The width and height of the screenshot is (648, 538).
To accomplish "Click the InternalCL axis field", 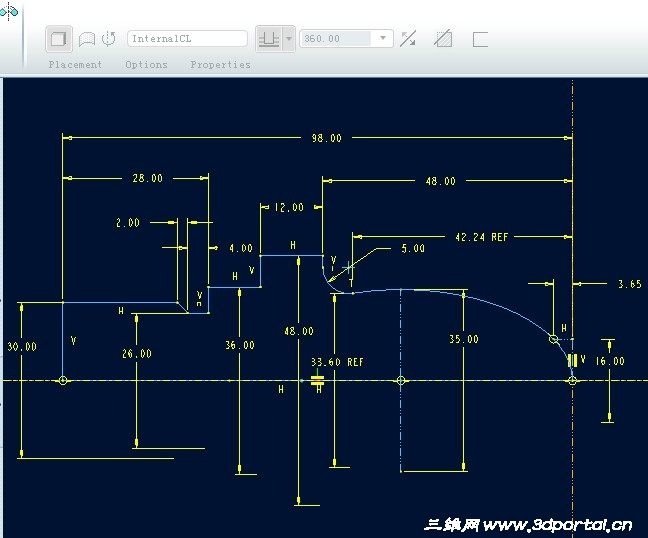I will (188, 39).
